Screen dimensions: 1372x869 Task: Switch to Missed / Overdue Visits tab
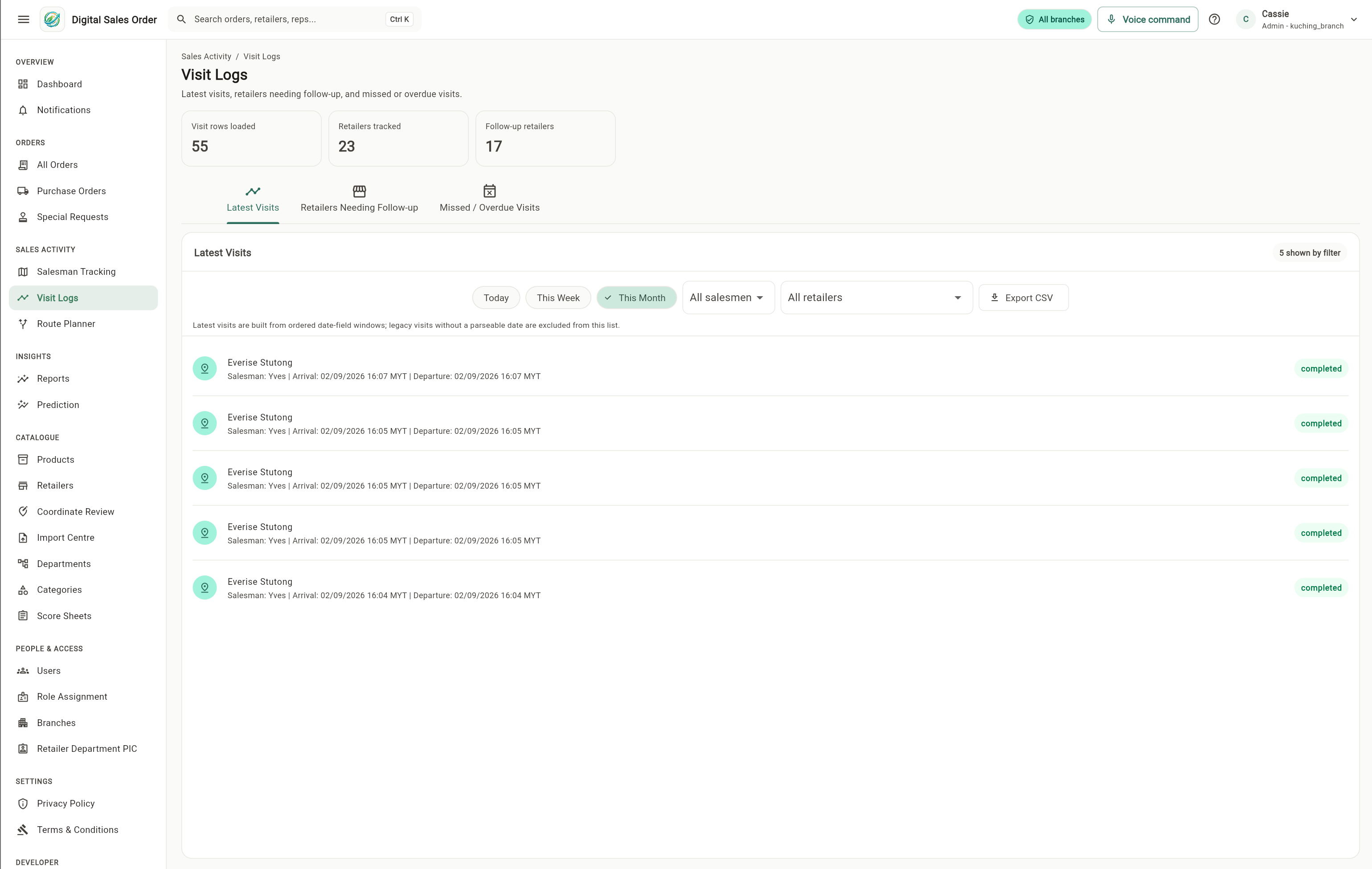point(489,200)
